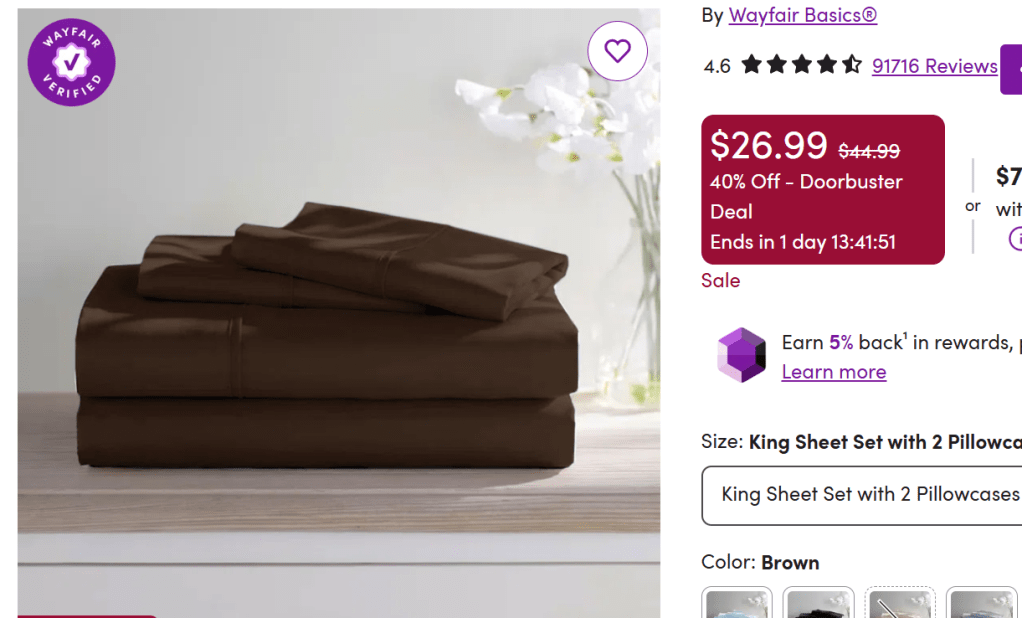1022x618 pixels.
Task: Click the alternate financing price on right
Action: [1008, 177]
